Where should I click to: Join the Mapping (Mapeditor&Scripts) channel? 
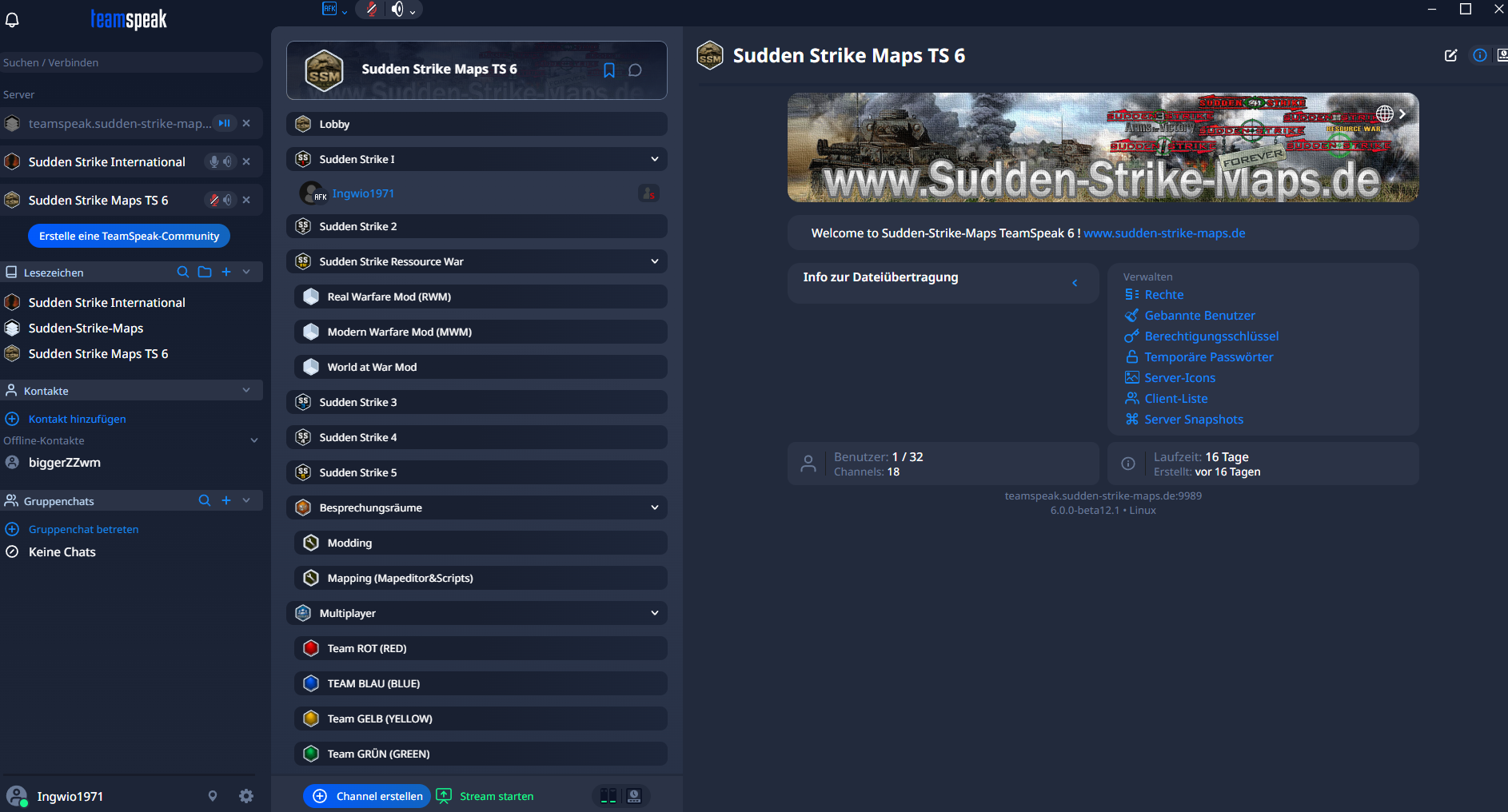coord(481,578)
